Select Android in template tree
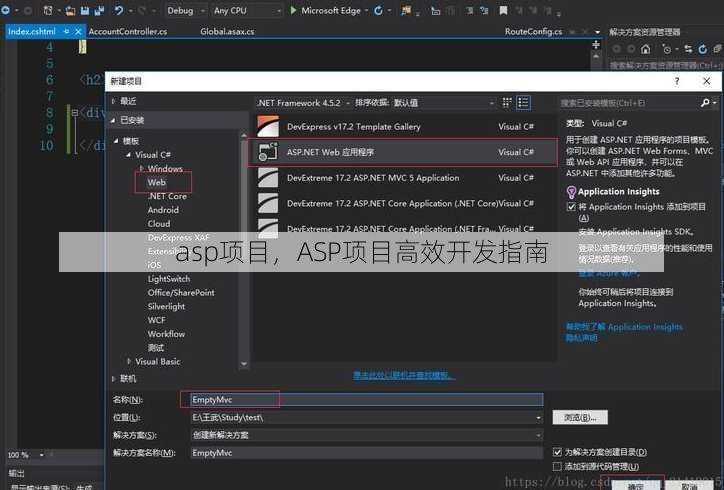The image size is (724, 490). [x=163, y=210]
